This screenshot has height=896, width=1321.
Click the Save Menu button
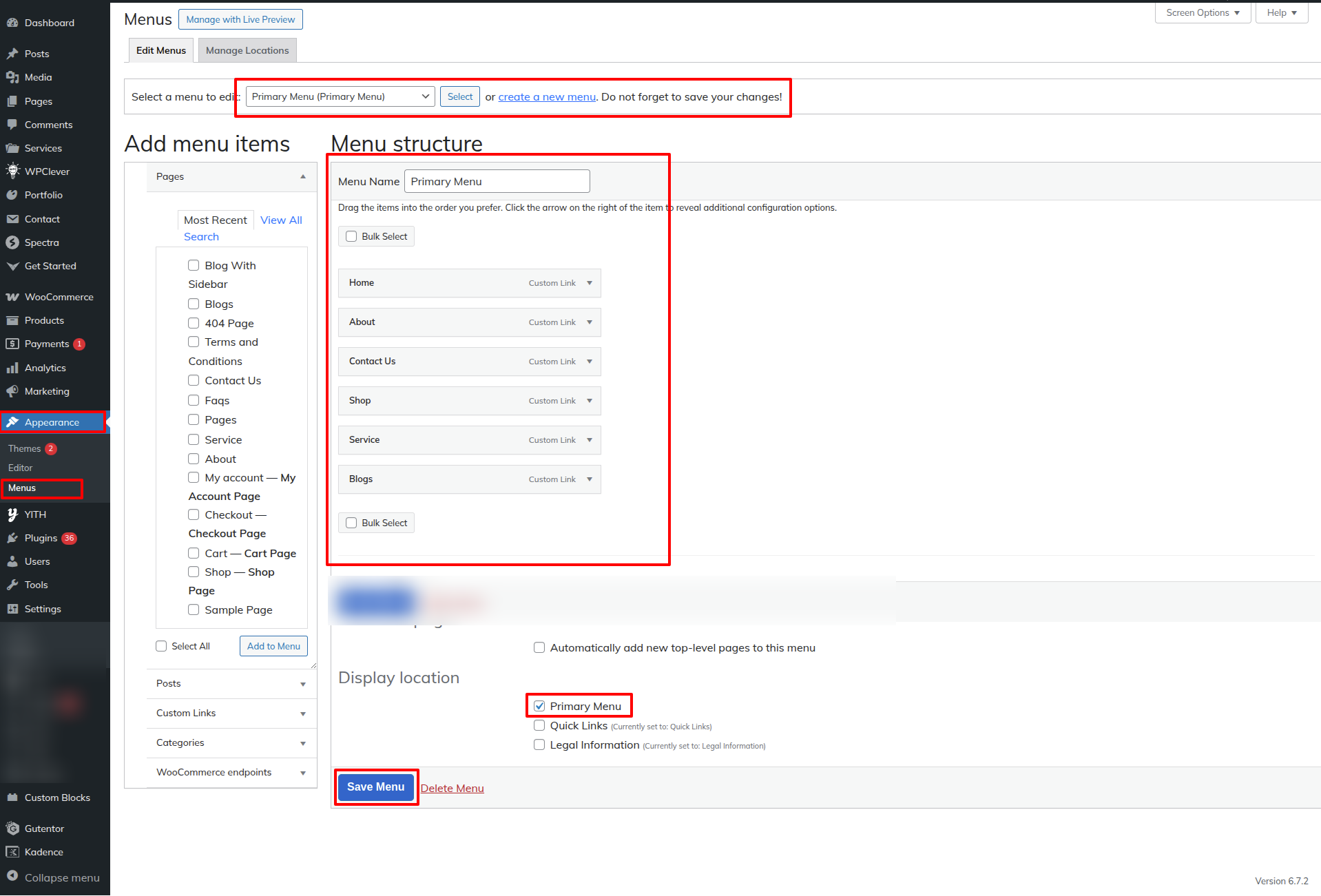pyautogui.click(x=376, y=787)
